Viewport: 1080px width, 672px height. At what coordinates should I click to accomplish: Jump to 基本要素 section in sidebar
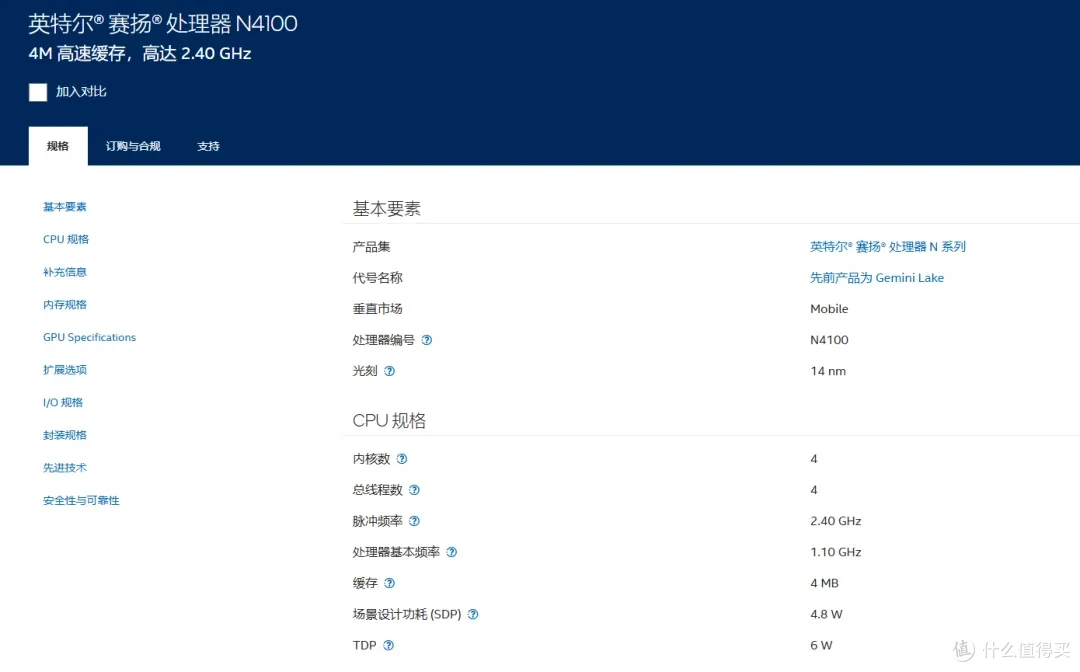pos(65,207)
